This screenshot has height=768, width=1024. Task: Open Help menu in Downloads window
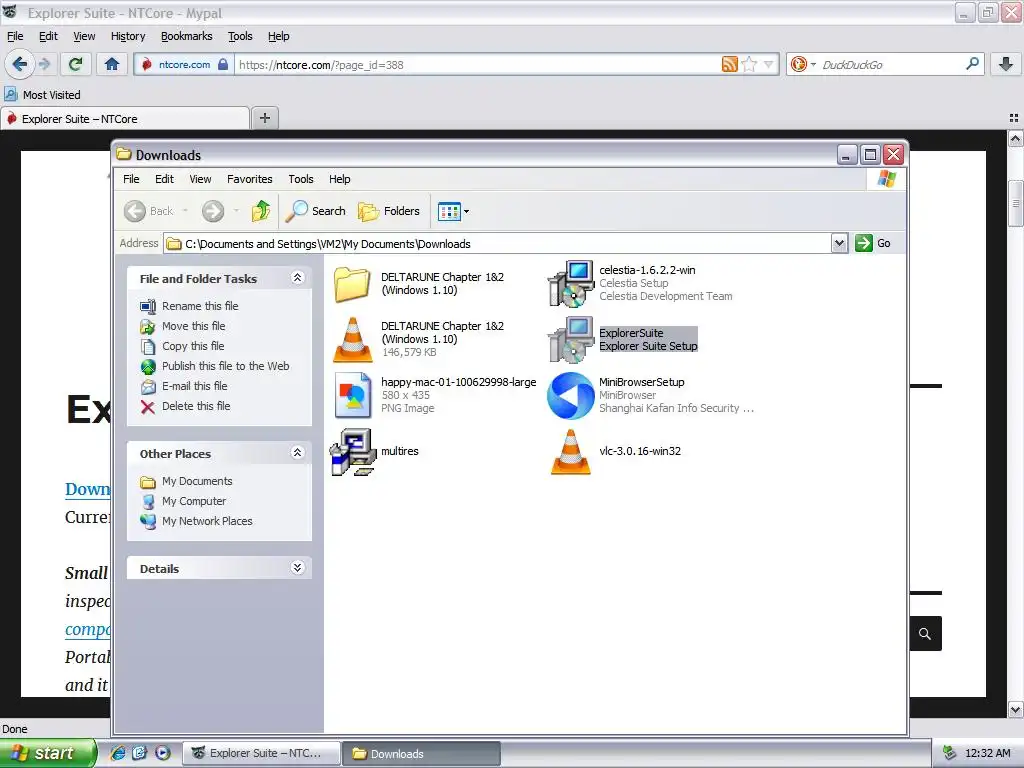(x=339, y=179)
